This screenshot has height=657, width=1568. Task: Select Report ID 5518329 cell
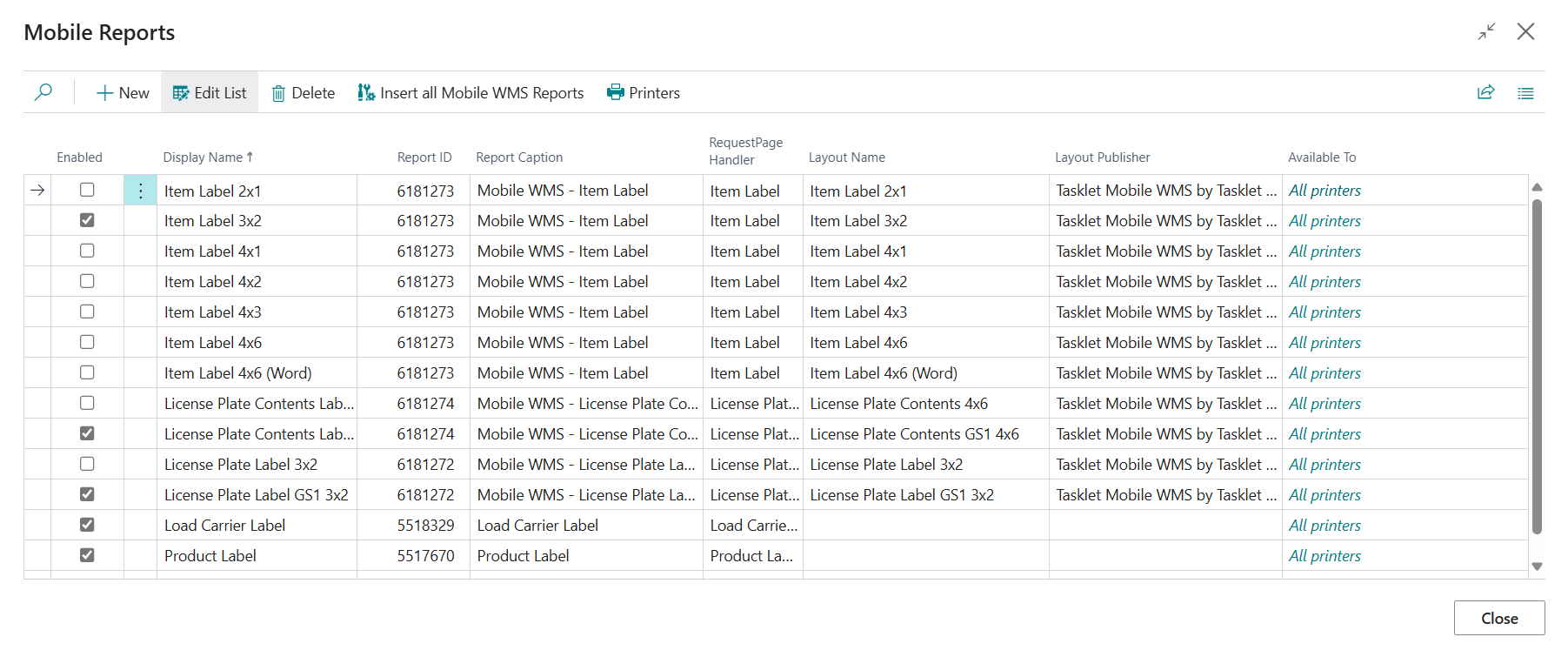click(x=413, y=526)
